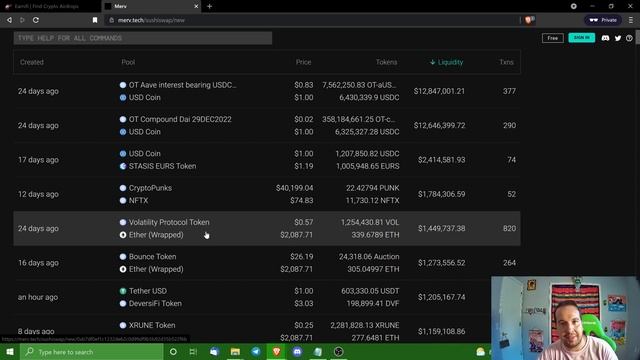
Task: Click the Windows taskbar search box
Action: click(91, 352)
